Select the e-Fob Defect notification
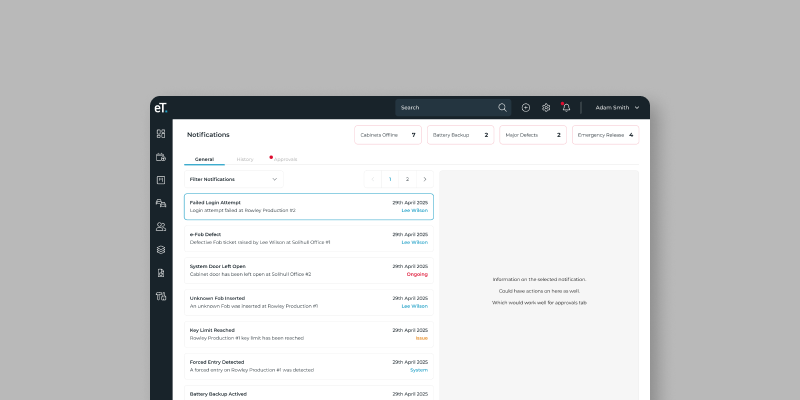 coord(309,238)
